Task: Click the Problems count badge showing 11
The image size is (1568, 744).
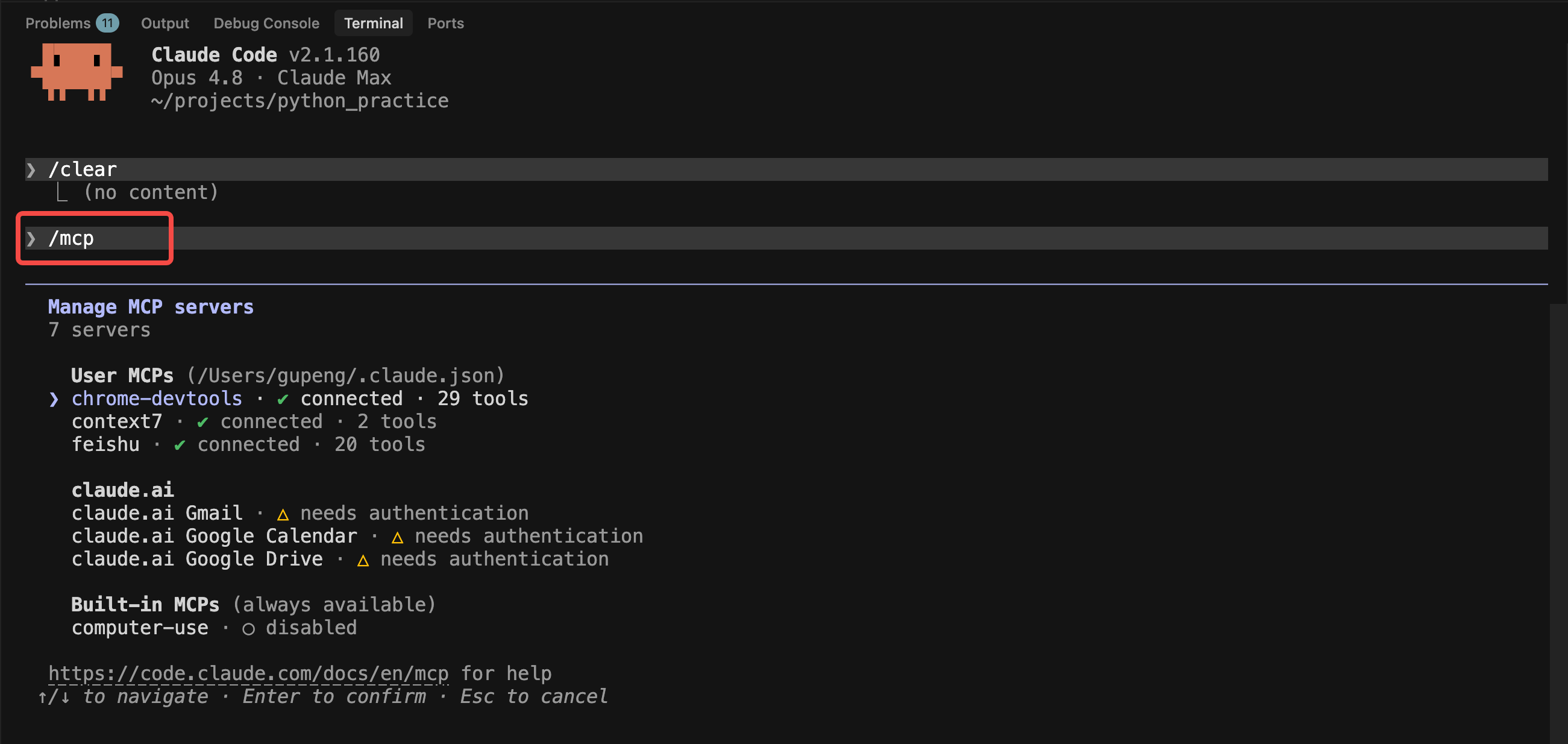Action: click(107, 23)
